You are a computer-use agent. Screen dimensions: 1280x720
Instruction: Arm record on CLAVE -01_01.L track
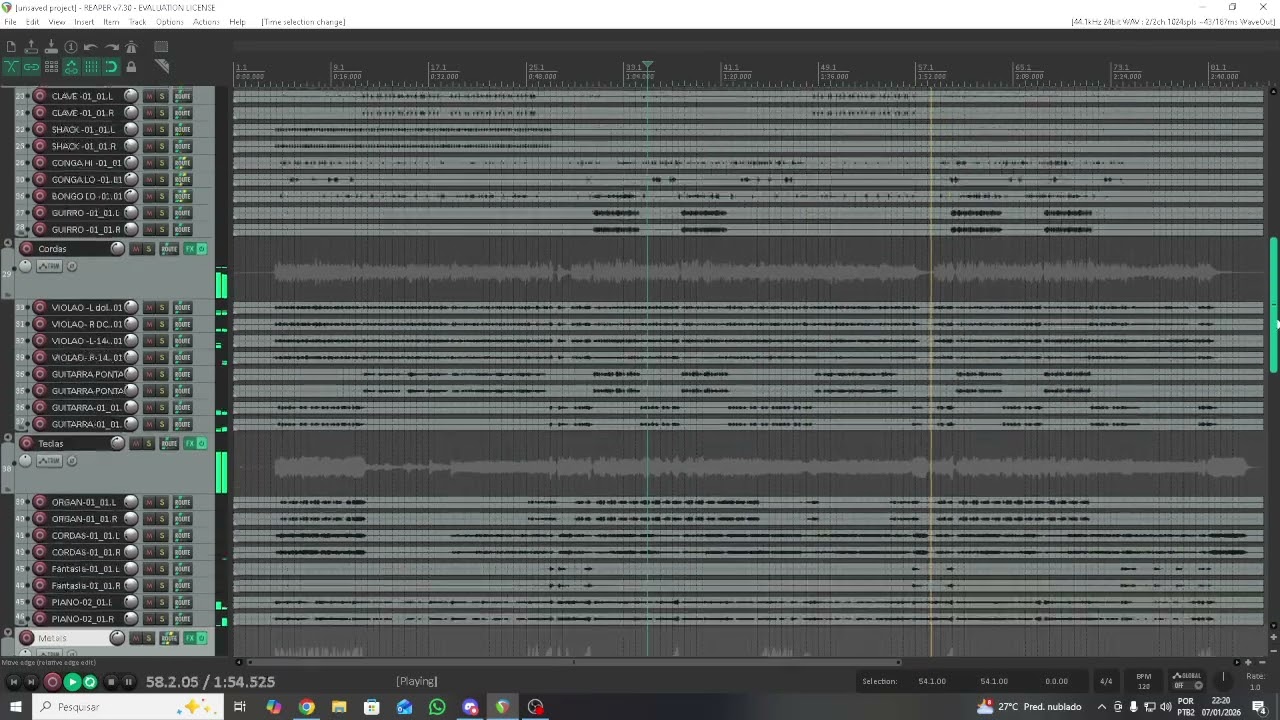(40, 96)
